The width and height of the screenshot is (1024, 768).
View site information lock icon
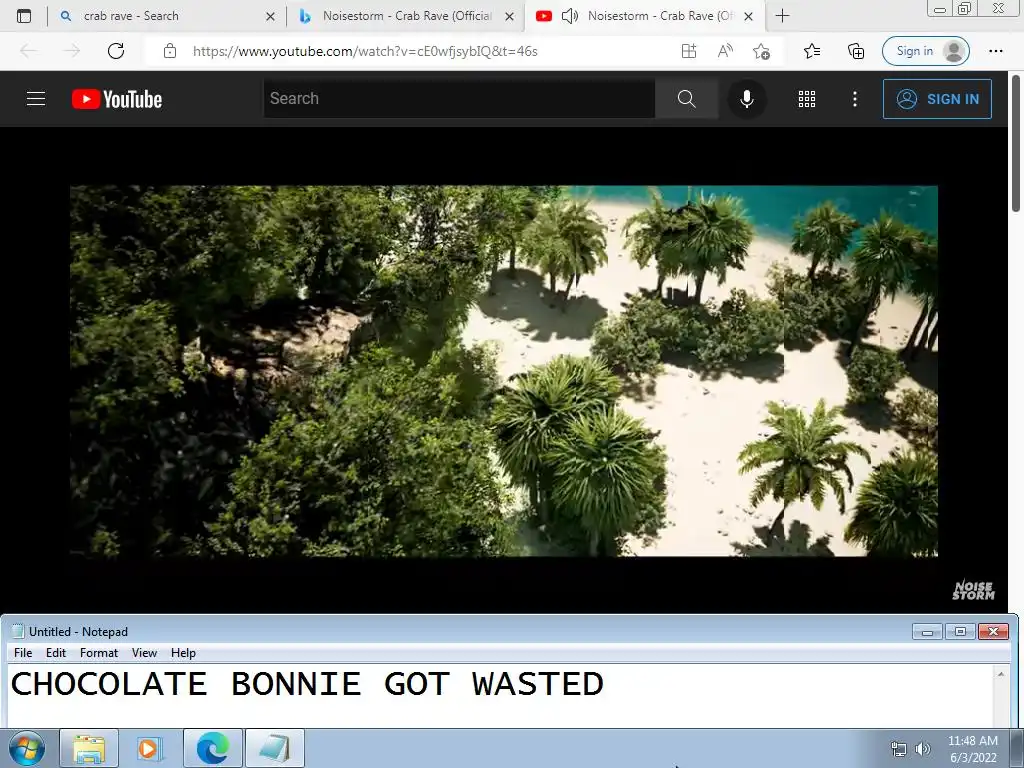pos(170,51)
